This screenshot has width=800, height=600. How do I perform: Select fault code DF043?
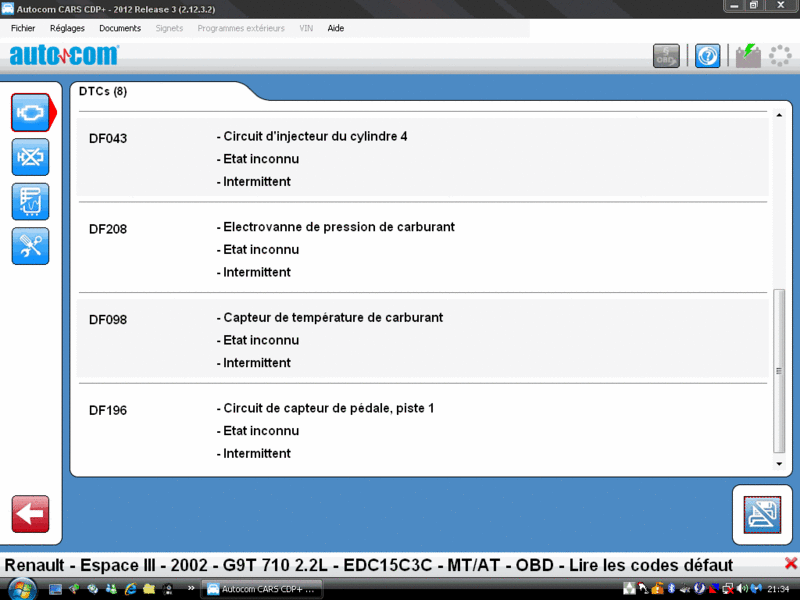click(108, 139)
